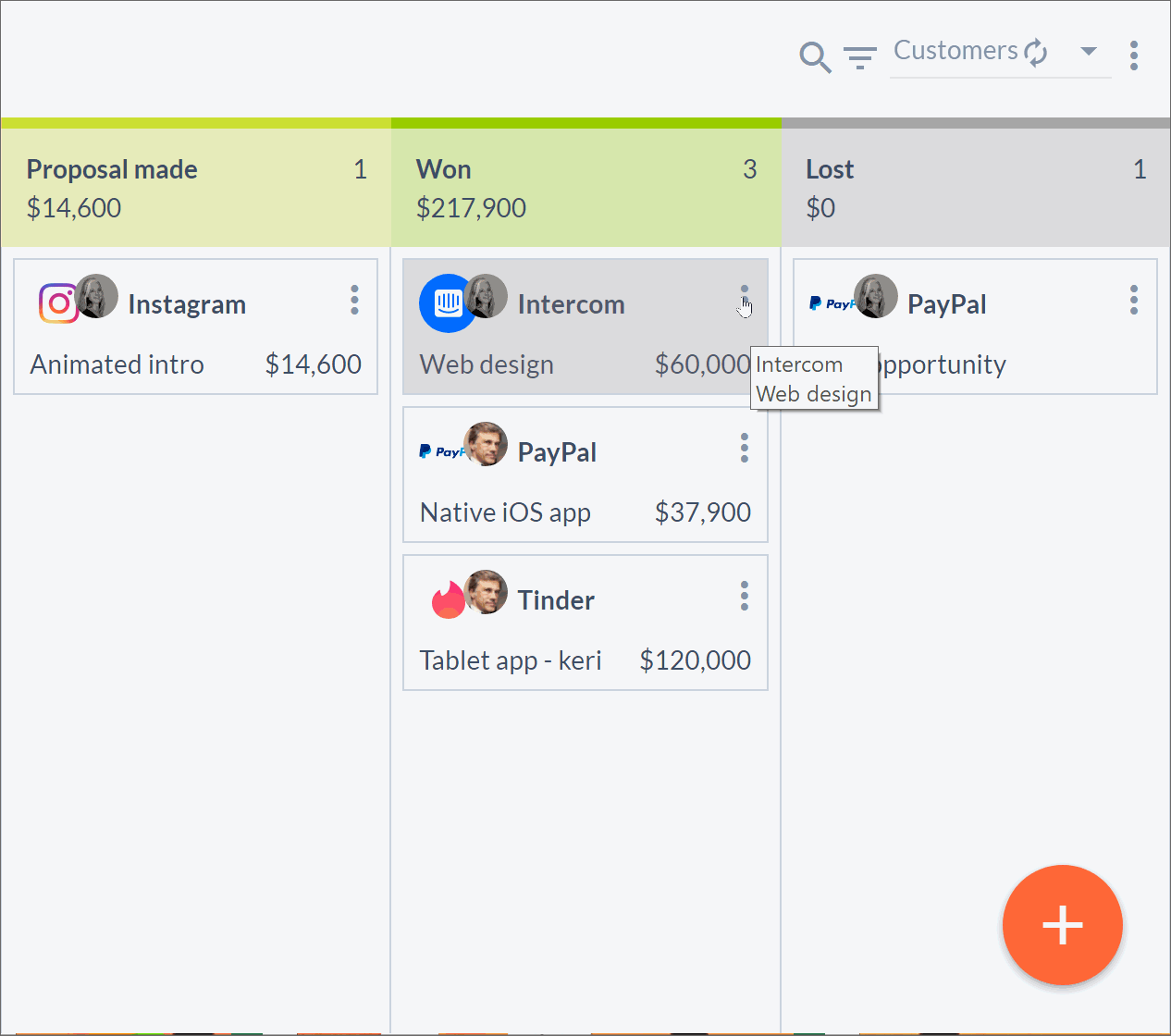Click the refresh sync icon beside Customers
This screenshot has width=1171, height=1036.
coord(1036,52)
